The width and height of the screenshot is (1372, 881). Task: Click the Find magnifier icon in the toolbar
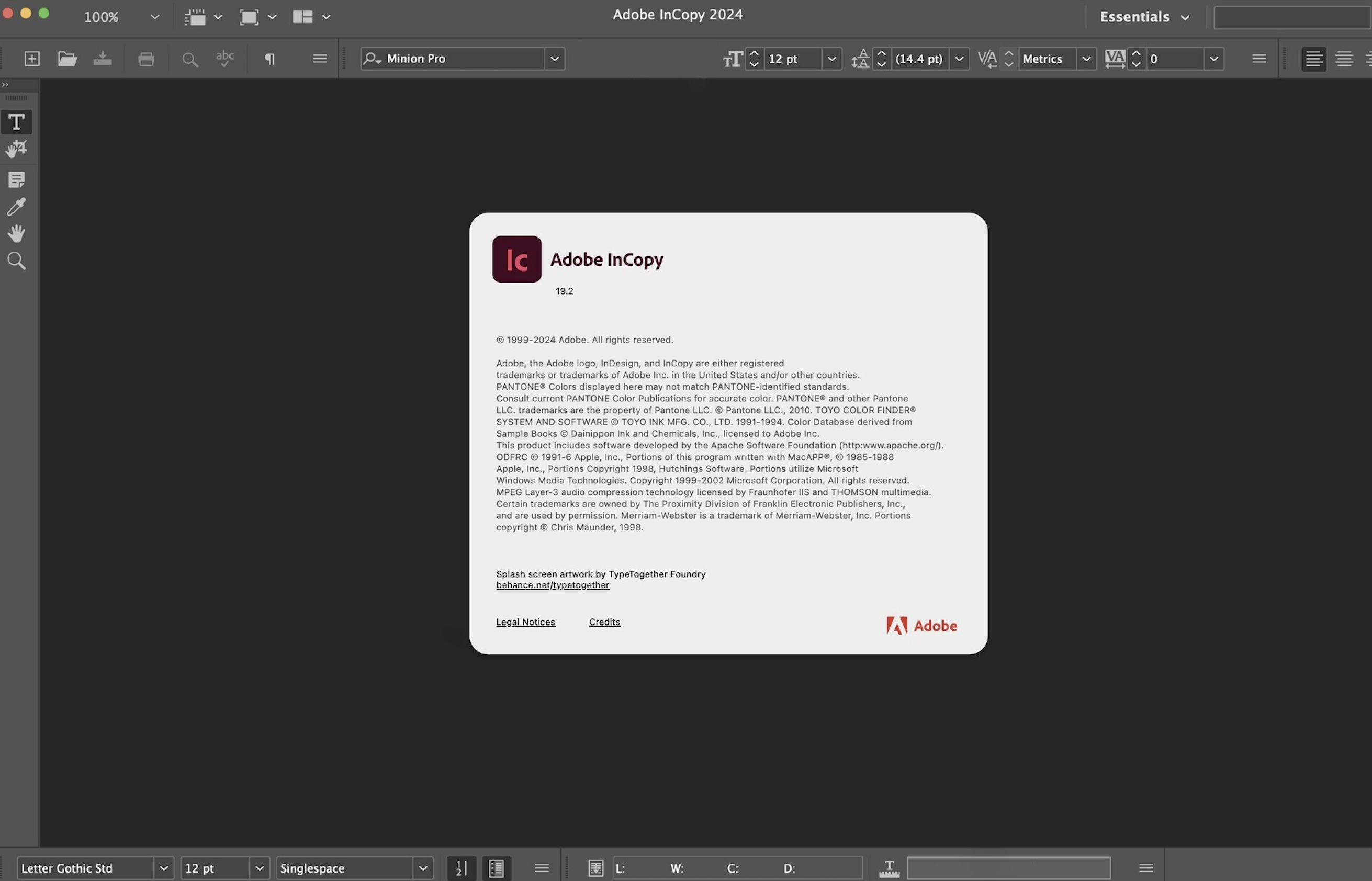pos(190,59)
